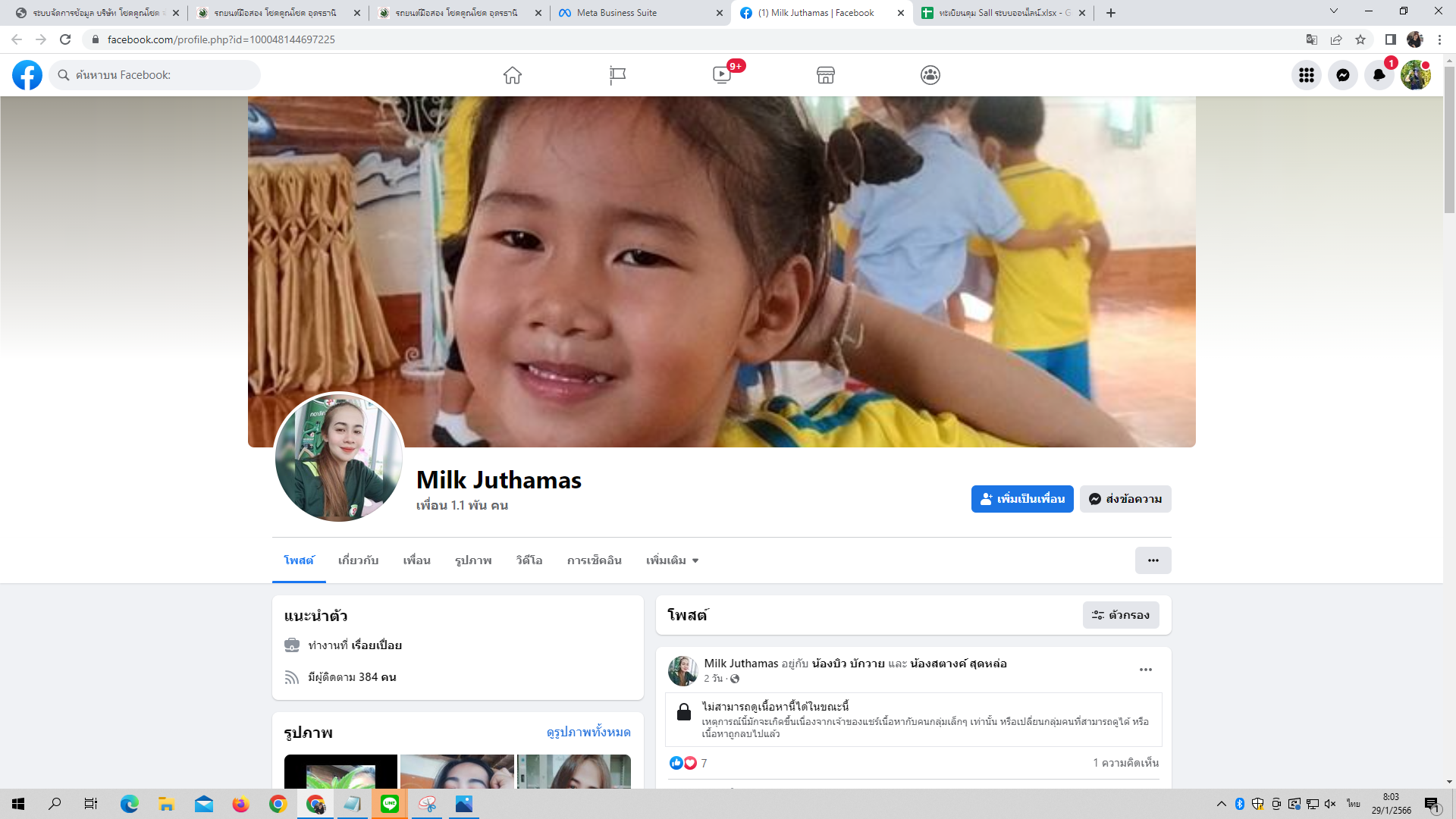Image resolution: width=1456 pixels, height=819 pixels.
Task: Open post's three-dot options menu
Action: pos(1146,670)
